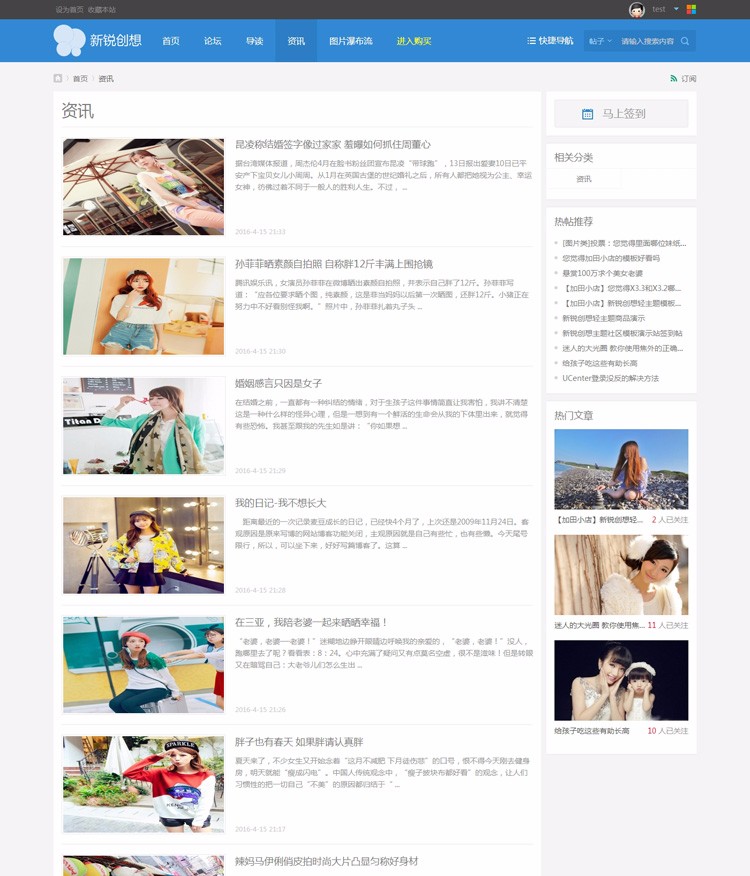Click thumbnail of 胖子也有春天 article

pyautogui.click(x=144, y=784)
